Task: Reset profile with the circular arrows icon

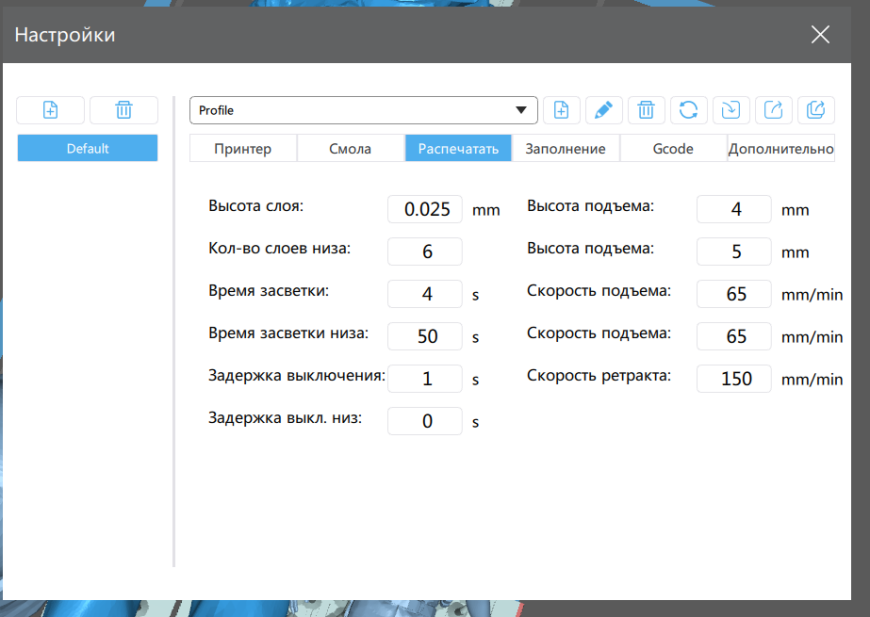Action: point(689,110)
